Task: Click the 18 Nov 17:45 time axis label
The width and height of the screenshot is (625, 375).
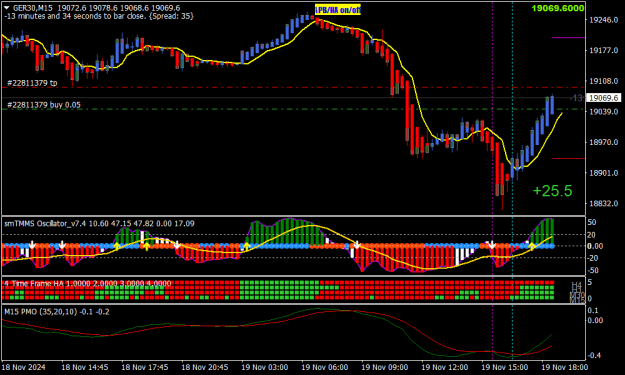Action: pos(145,367)
